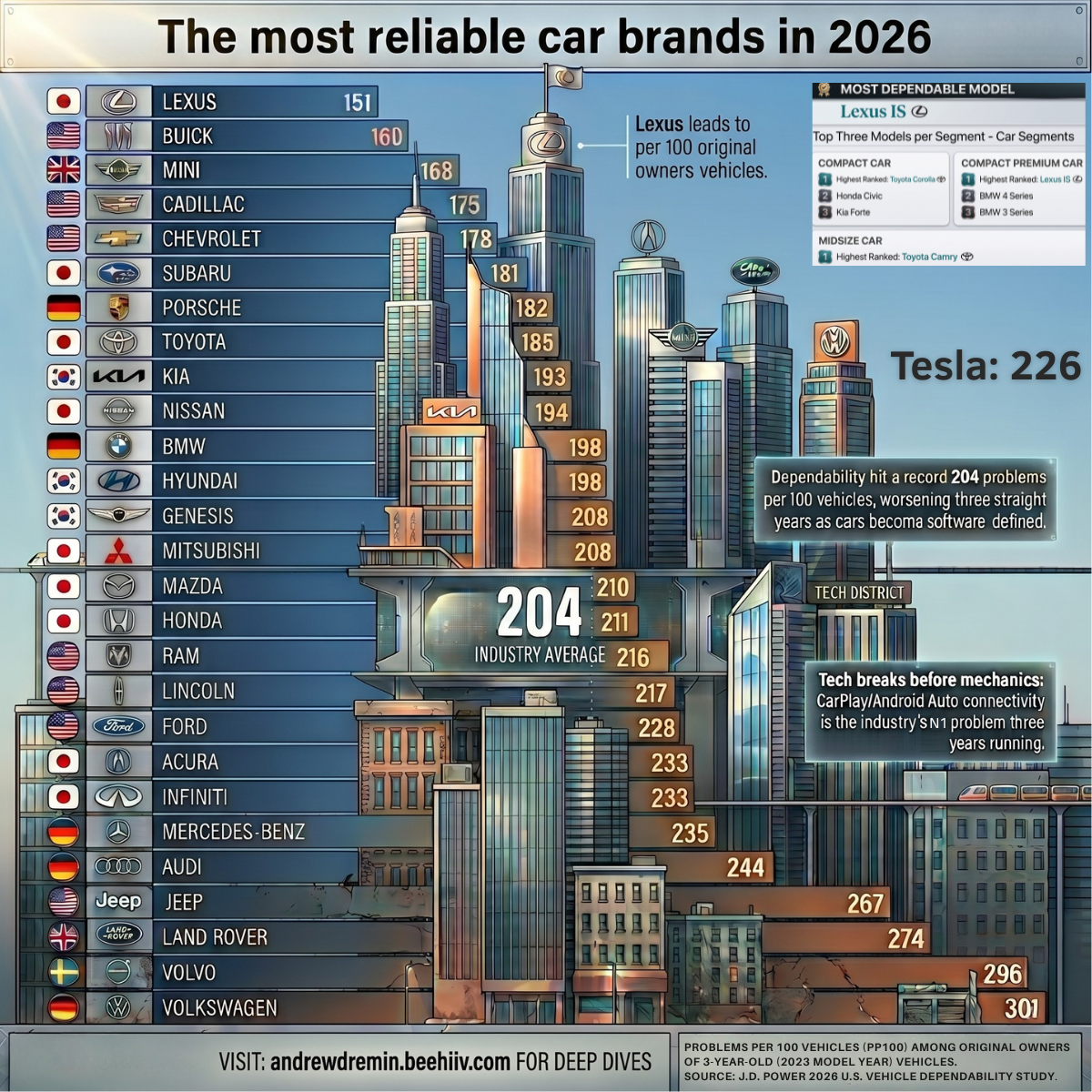Click the German flag beside Porsche

pyautogui.click(x=64, y=308)
